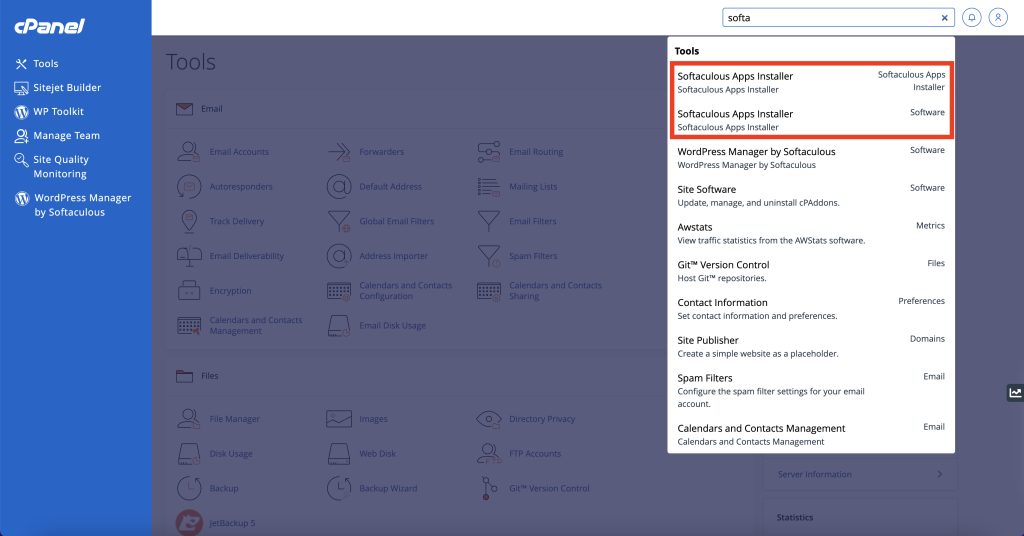Clear the search box with the X button
Viewport: 1024px width, 536px height.
[x=944, y=18]
